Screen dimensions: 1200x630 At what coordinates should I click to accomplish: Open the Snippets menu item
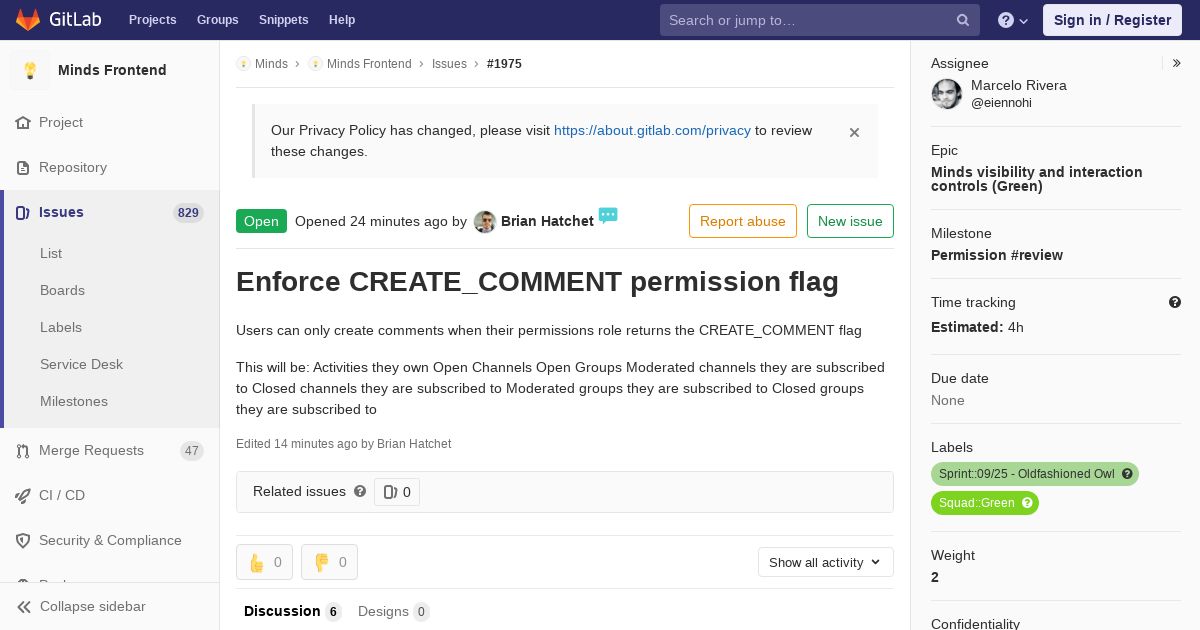point(283,20)
